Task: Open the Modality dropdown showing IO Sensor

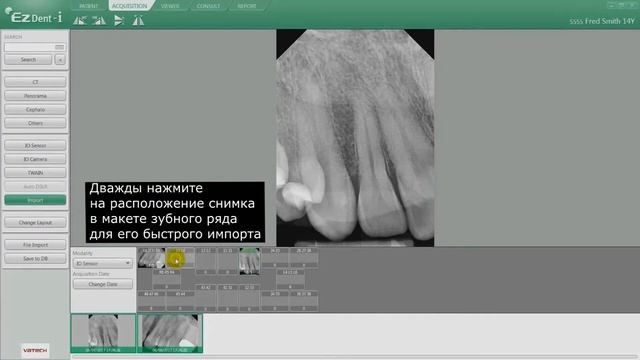Action: click(x=102, y=263)
